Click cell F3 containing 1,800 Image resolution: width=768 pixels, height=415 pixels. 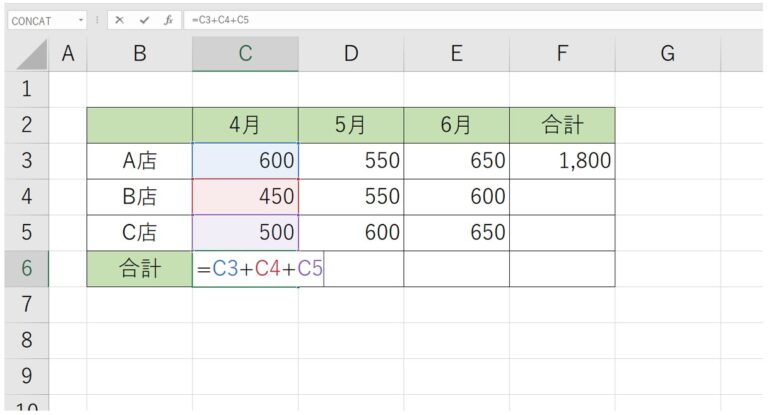[x=562, y=161]
